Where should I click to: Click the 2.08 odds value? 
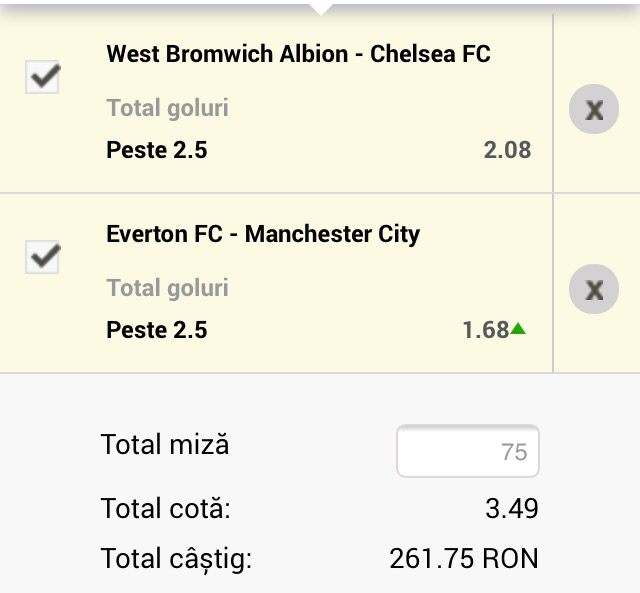tap(507, 150)
